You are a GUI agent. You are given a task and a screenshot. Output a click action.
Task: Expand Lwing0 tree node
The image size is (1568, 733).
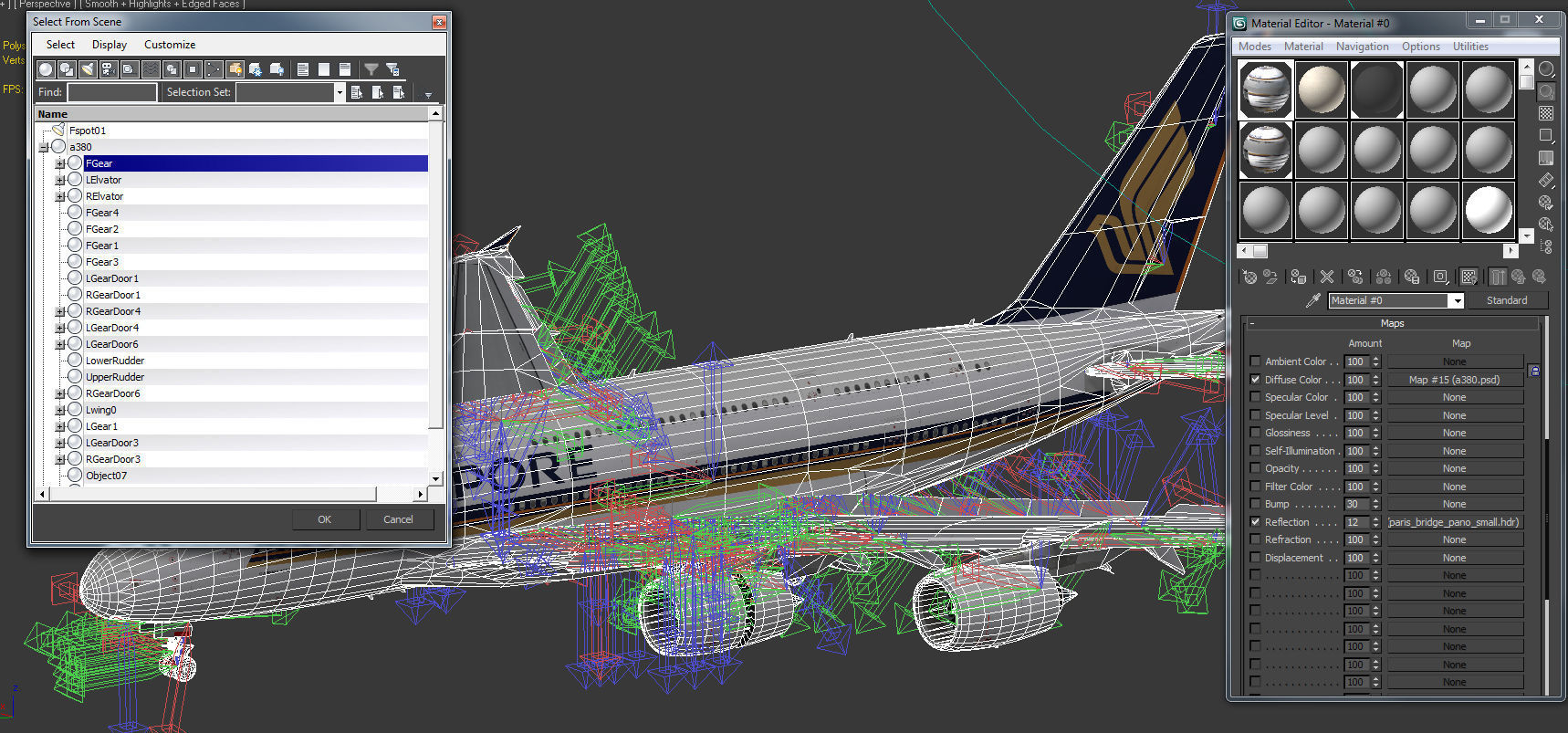60,410
